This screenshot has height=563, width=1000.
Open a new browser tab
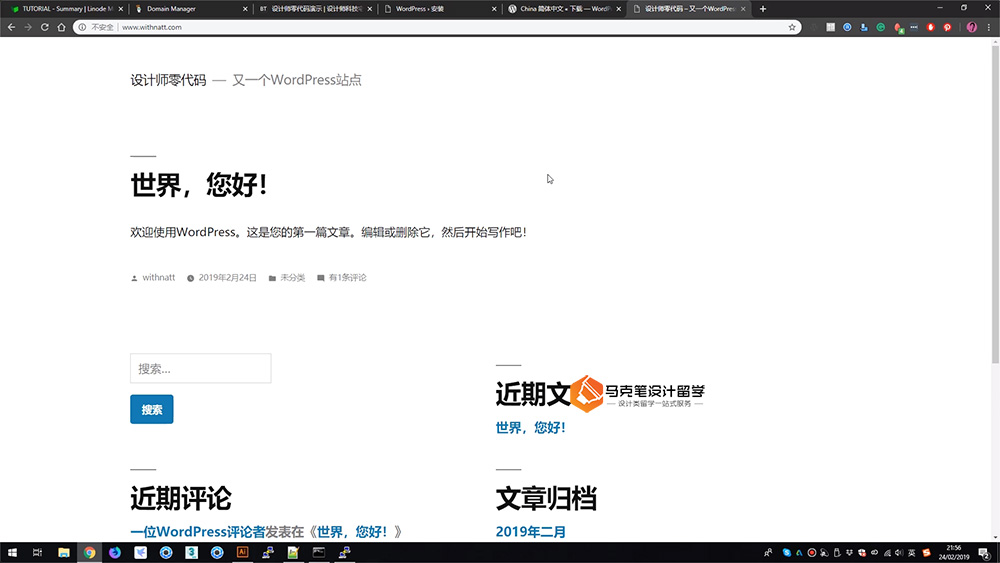(763, 9)
